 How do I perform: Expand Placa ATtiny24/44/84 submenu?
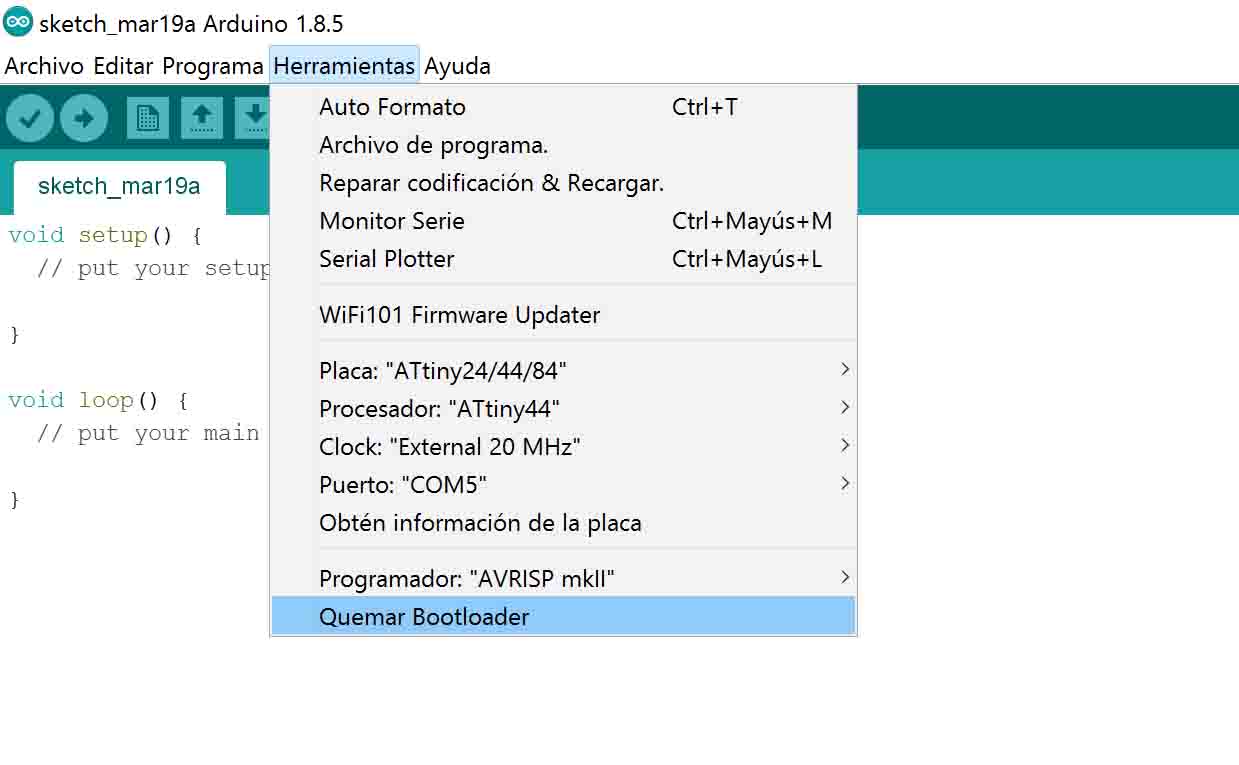click(564, 371)
